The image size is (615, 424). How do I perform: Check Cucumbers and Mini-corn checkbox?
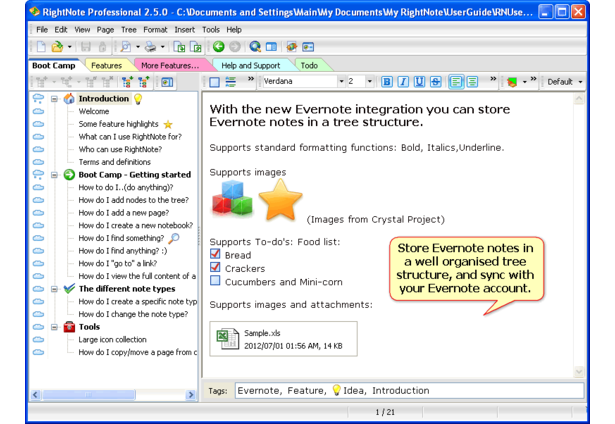coord(215,280)
